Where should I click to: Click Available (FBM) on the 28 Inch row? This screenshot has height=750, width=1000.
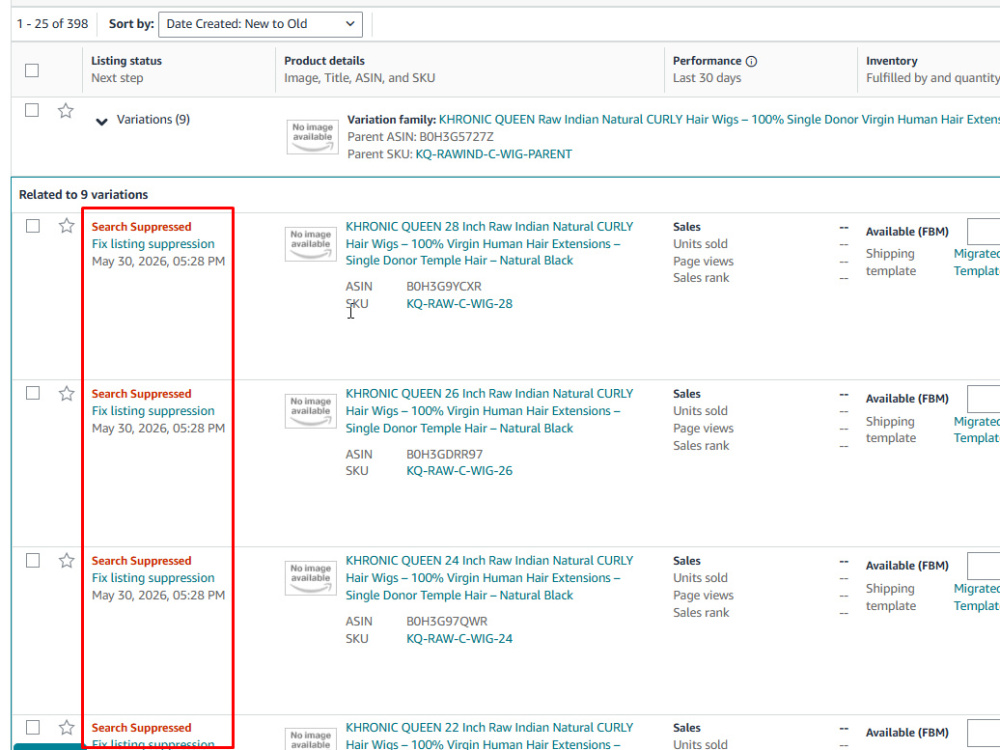click(x=907, y=232)
